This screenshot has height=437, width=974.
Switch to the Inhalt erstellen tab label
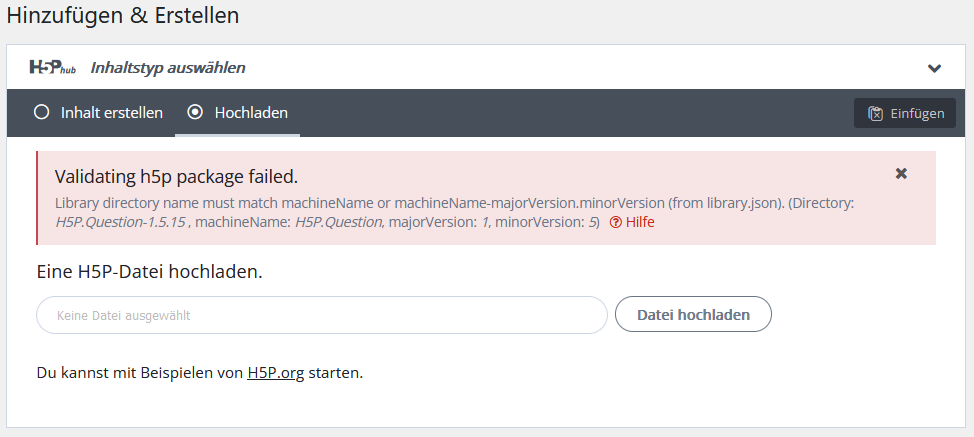(112, 113)
